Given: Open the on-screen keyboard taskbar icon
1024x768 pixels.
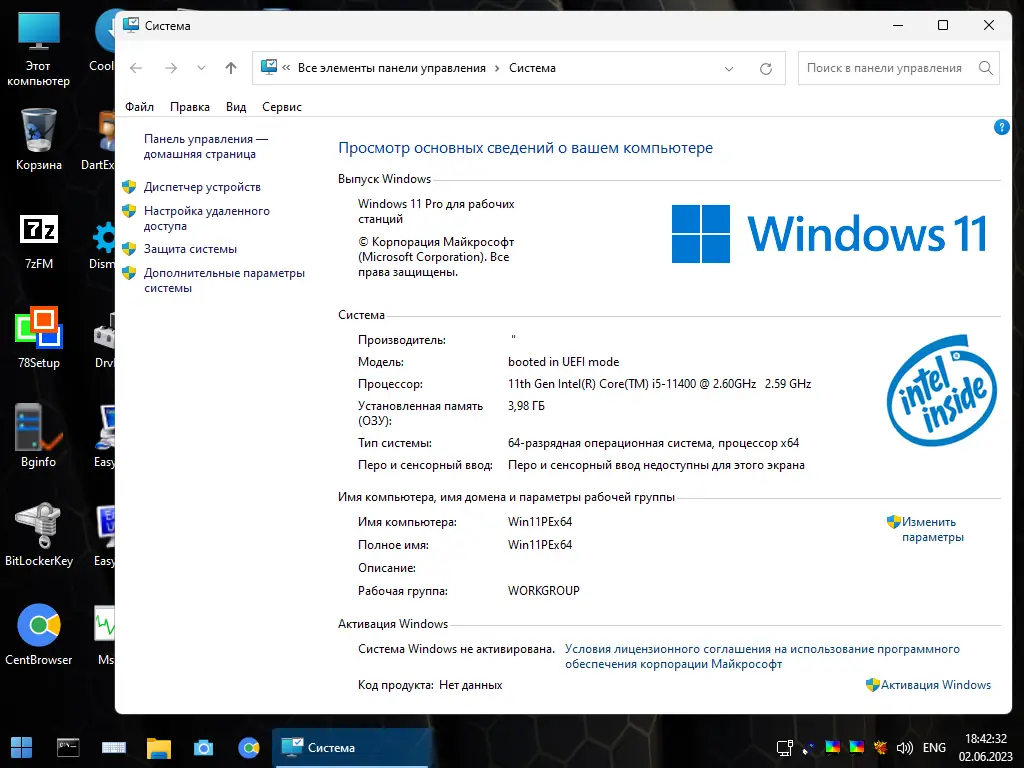Looking at the screenshot, I should click(x=114, y=748).
